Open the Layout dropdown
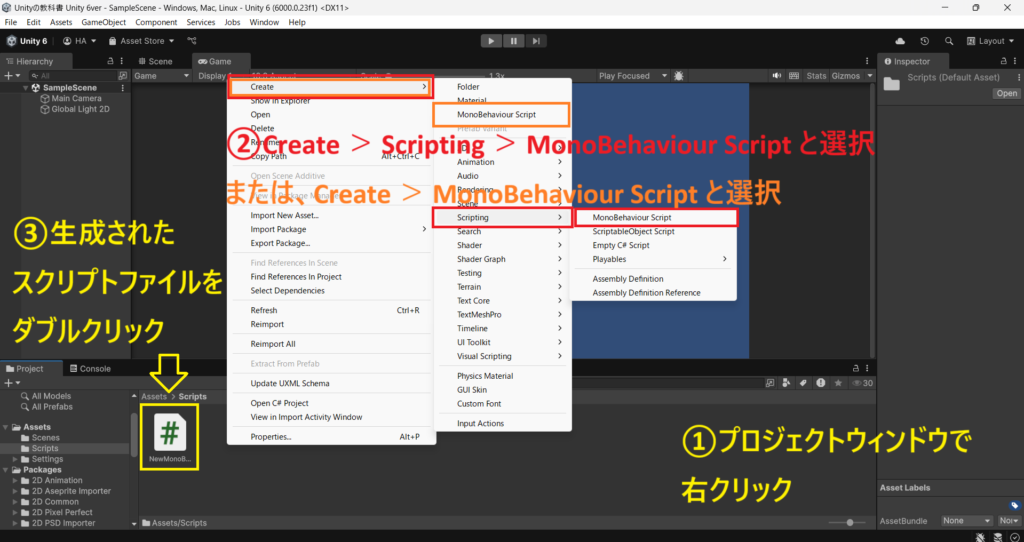1024x542 pixels. [991, 41]
